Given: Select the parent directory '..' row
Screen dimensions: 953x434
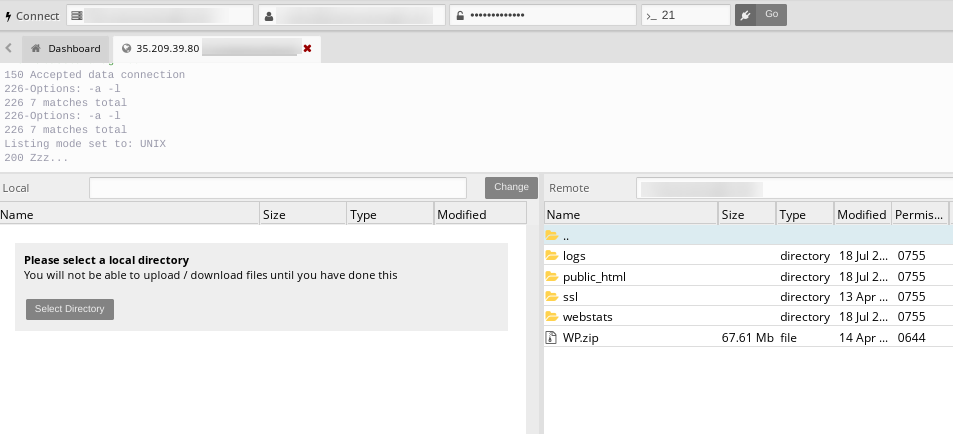Looking at the screenshot, I should pos(748,235).
